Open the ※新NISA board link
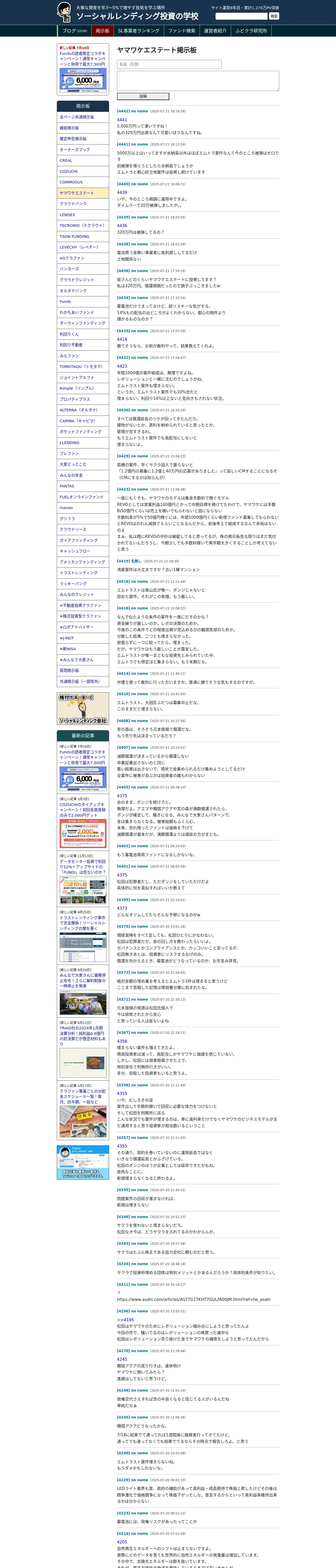 83,649
